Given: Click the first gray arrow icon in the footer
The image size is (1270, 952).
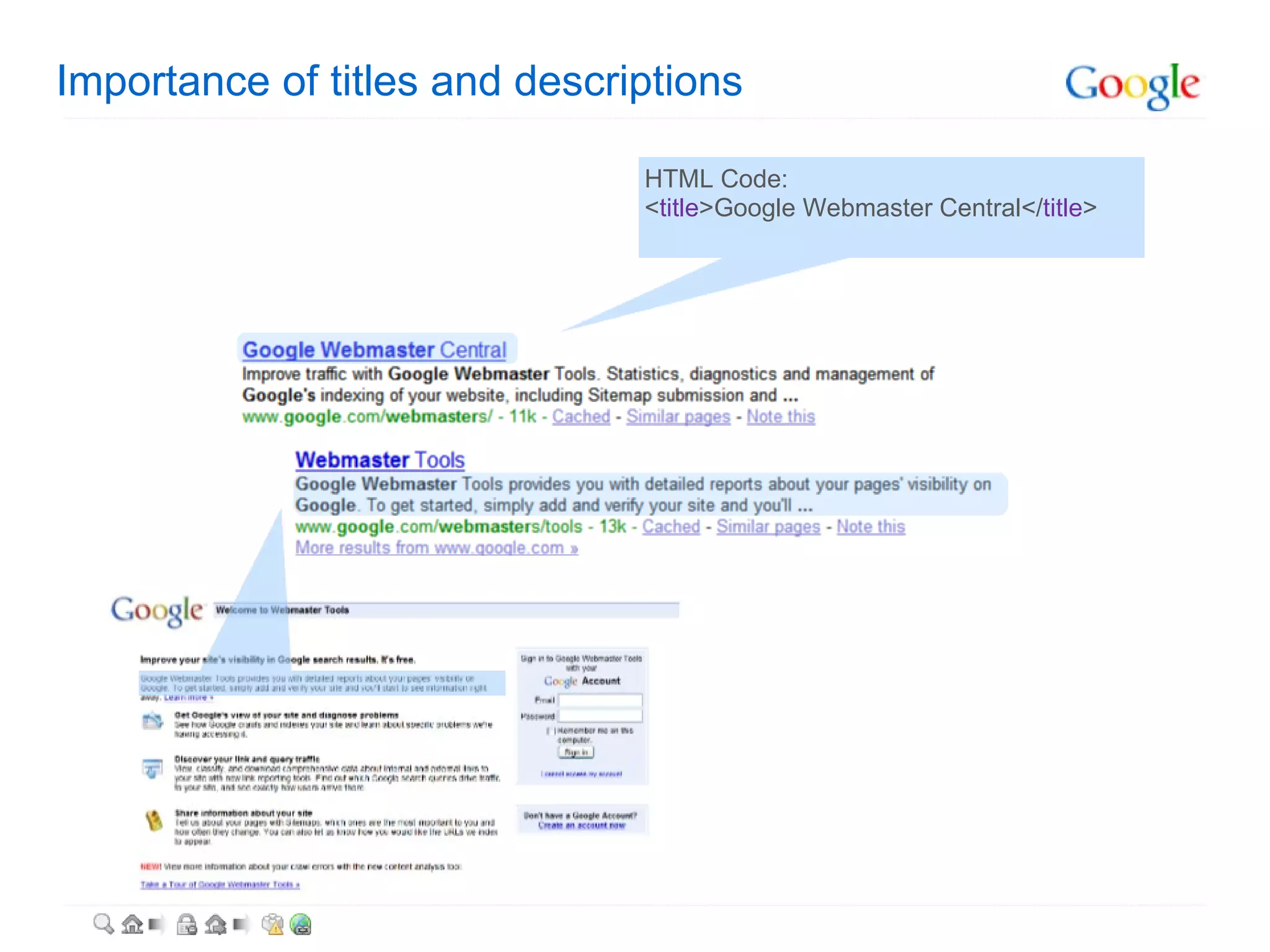Looking at the screenshot, I should (x=157, y=925).
